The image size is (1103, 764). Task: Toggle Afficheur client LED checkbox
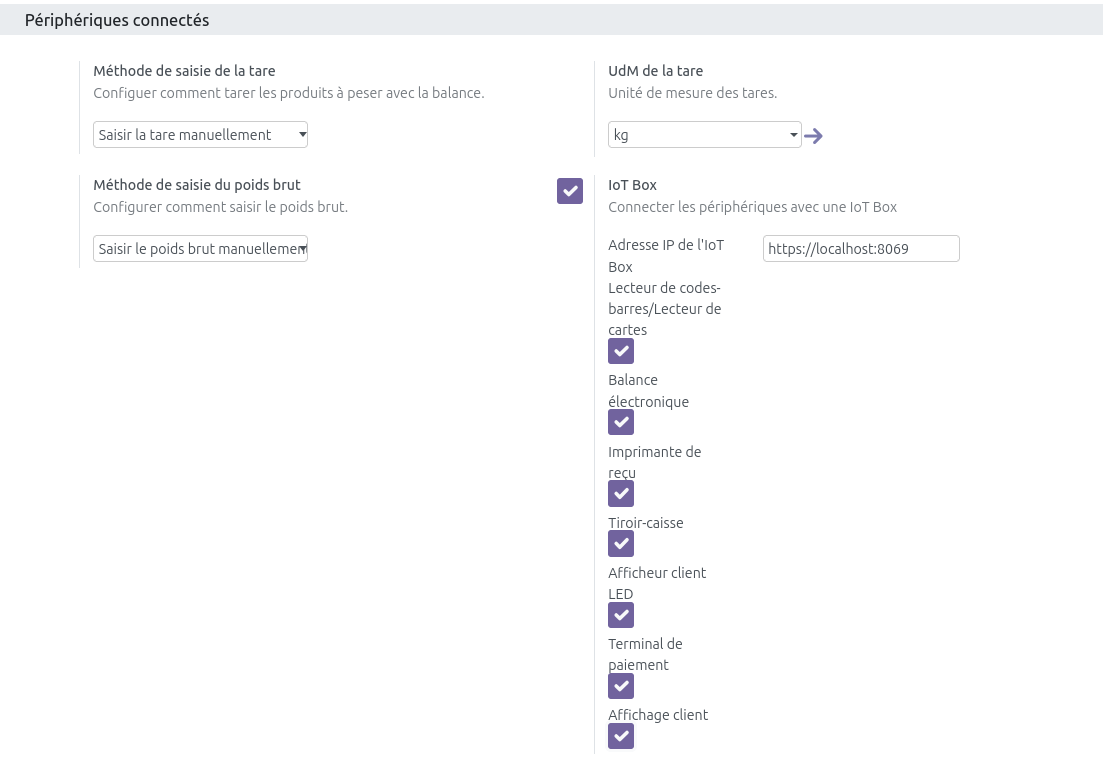[621, 615]
